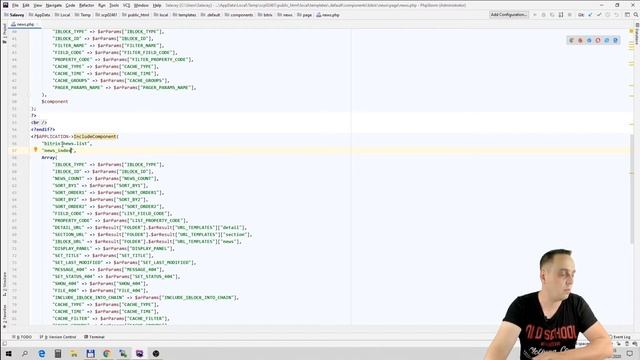
Task: Open the Refactor menu
Action: pos(86,5)
